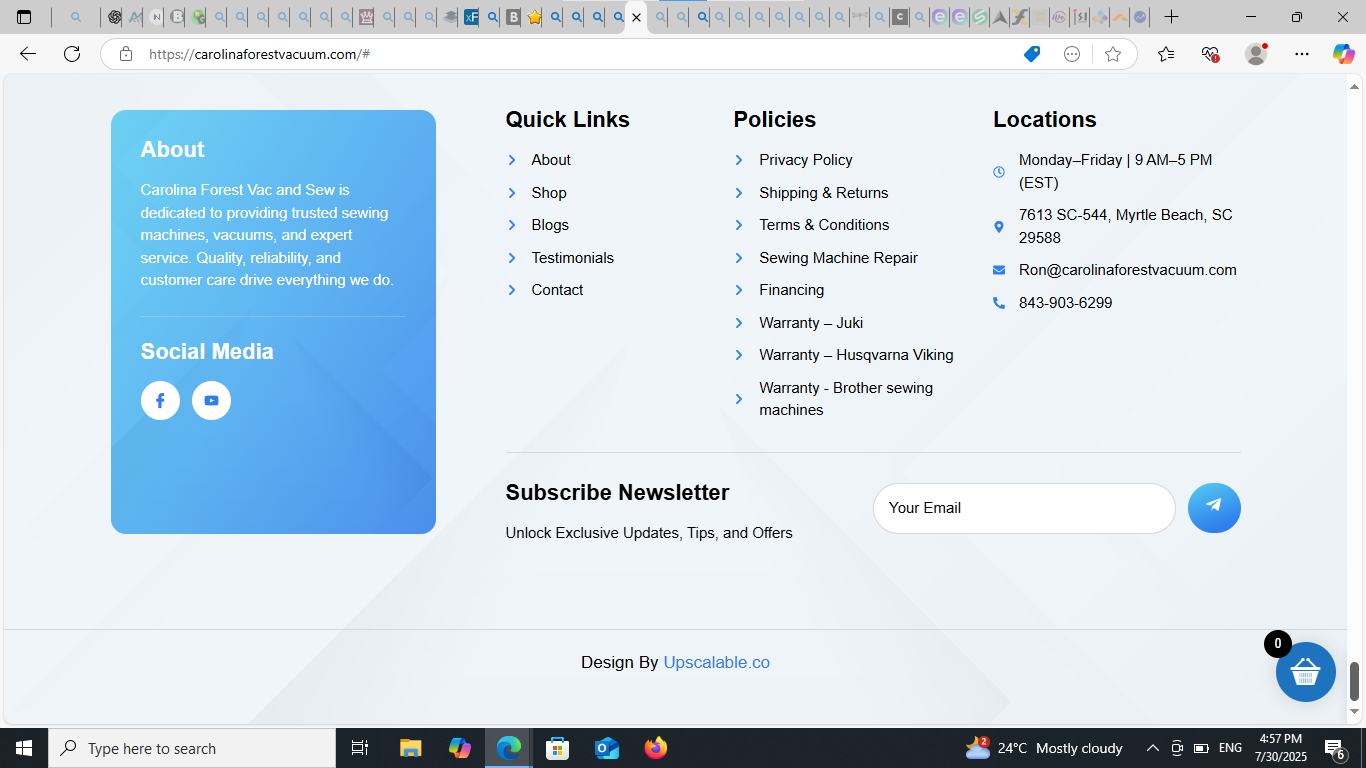Image resolution: width=1366 pixels, height=768 pixels.
Task: Click the Monday–Friday hours text
Action: [x=1115, y=171]
